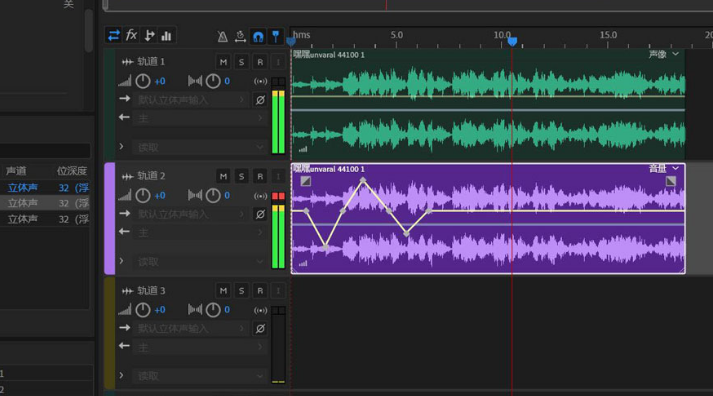
Task: Click the 位深度 column header
Action: pyautogui.click(x=72, y=171)
